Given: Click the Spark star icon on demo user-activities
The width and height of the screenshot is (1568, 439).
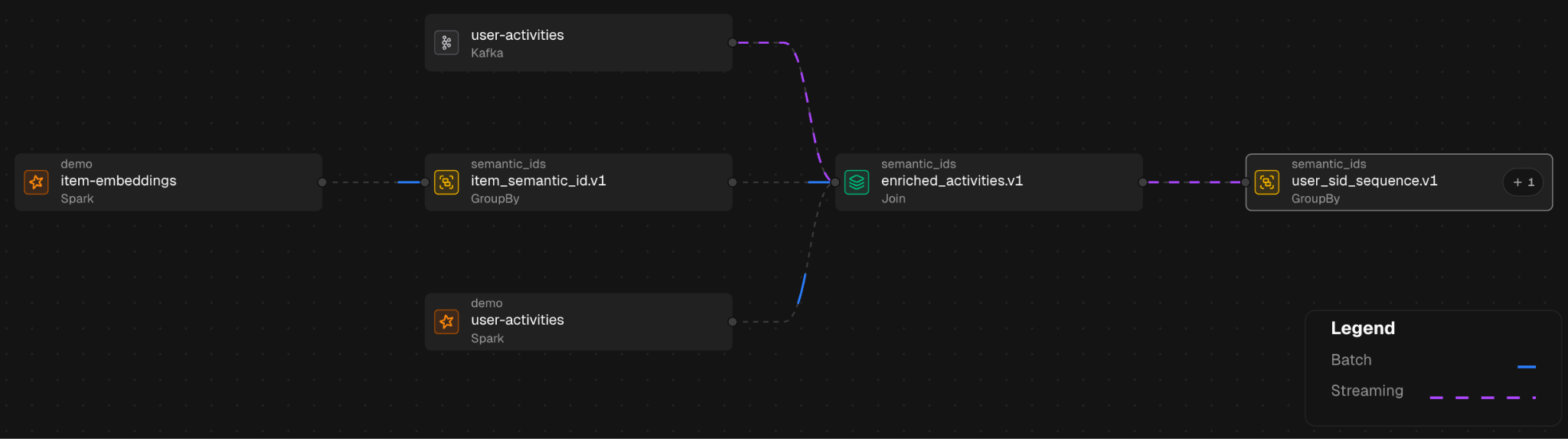Looking at the screenshot, I should 446,322.
